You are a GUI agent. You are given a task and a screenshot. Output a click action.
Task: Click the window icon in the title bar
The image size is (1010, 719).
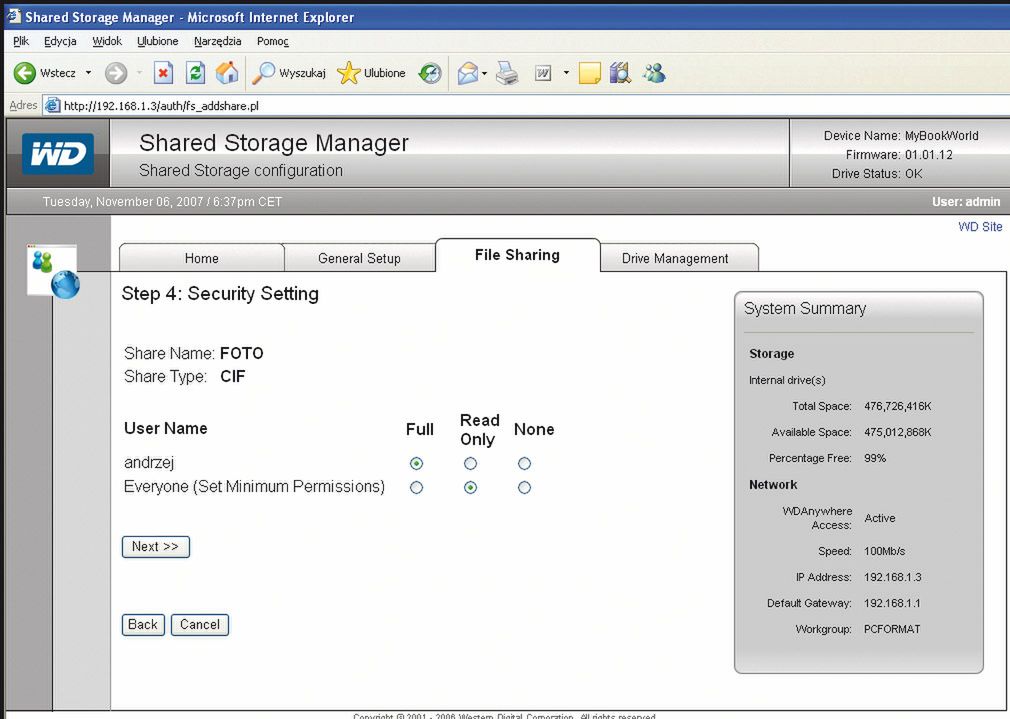(x=13, y=15)
